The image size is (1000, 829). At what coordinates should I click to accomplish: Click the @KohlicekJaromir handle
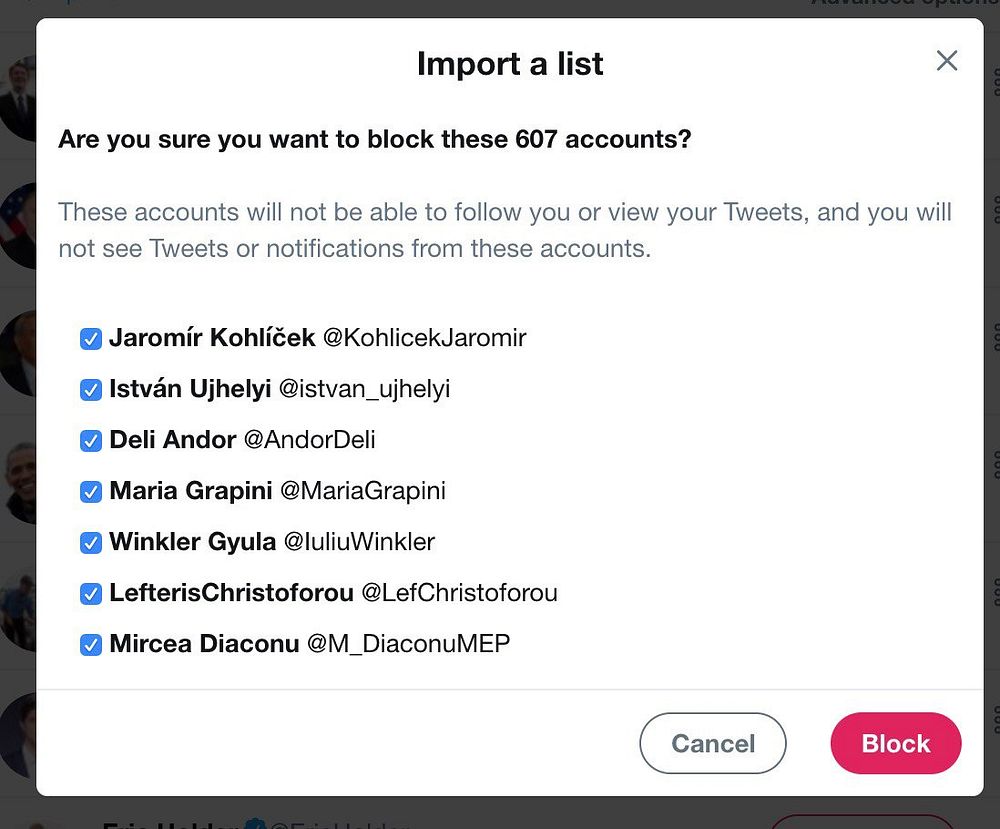[x=424, y=338]
